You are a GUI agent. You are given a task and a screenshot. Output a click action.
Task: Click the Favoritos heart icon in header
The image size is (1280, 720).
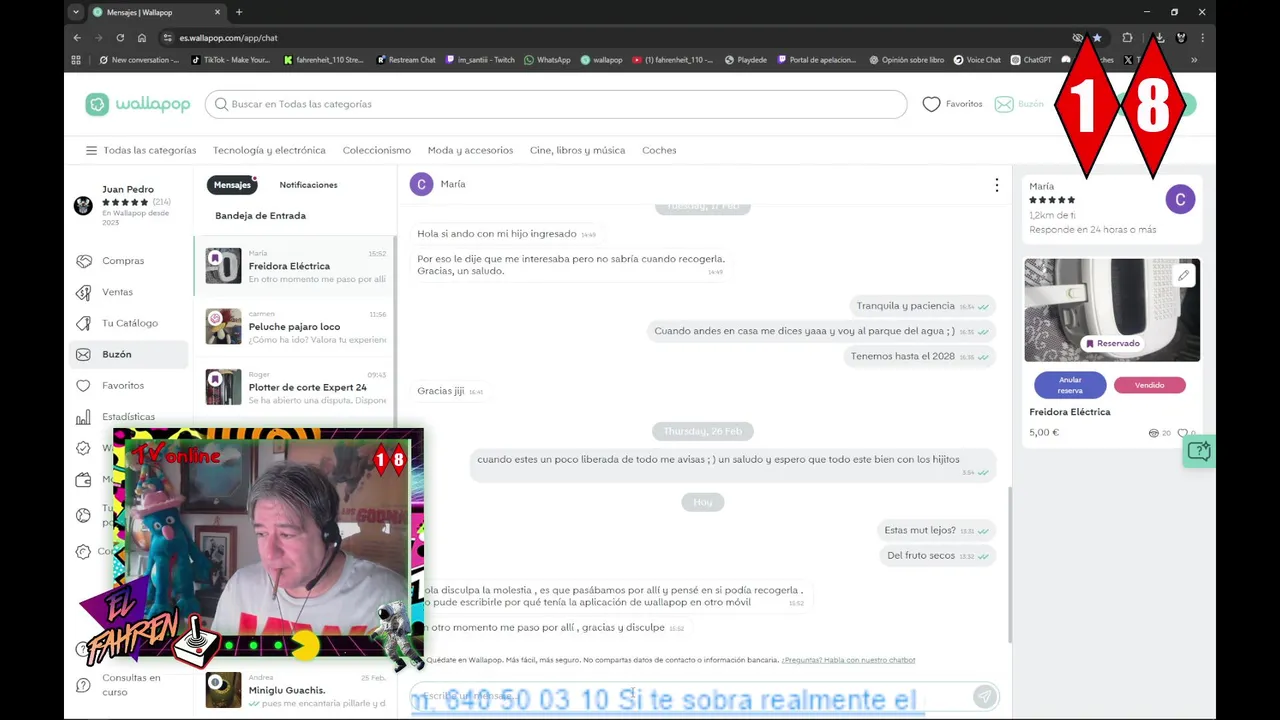pyautogui.click(x=931, y=104)
